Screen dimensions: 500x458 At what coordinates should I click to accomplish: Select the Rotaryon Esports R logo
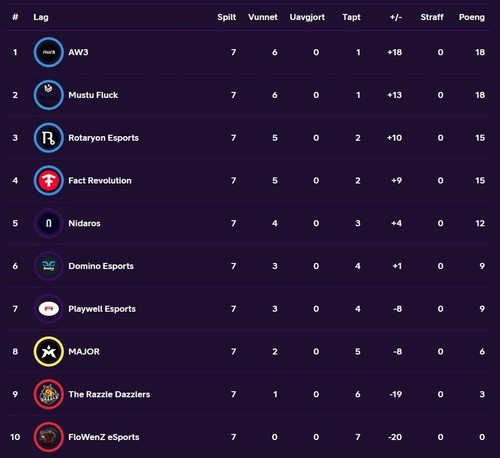49,138
